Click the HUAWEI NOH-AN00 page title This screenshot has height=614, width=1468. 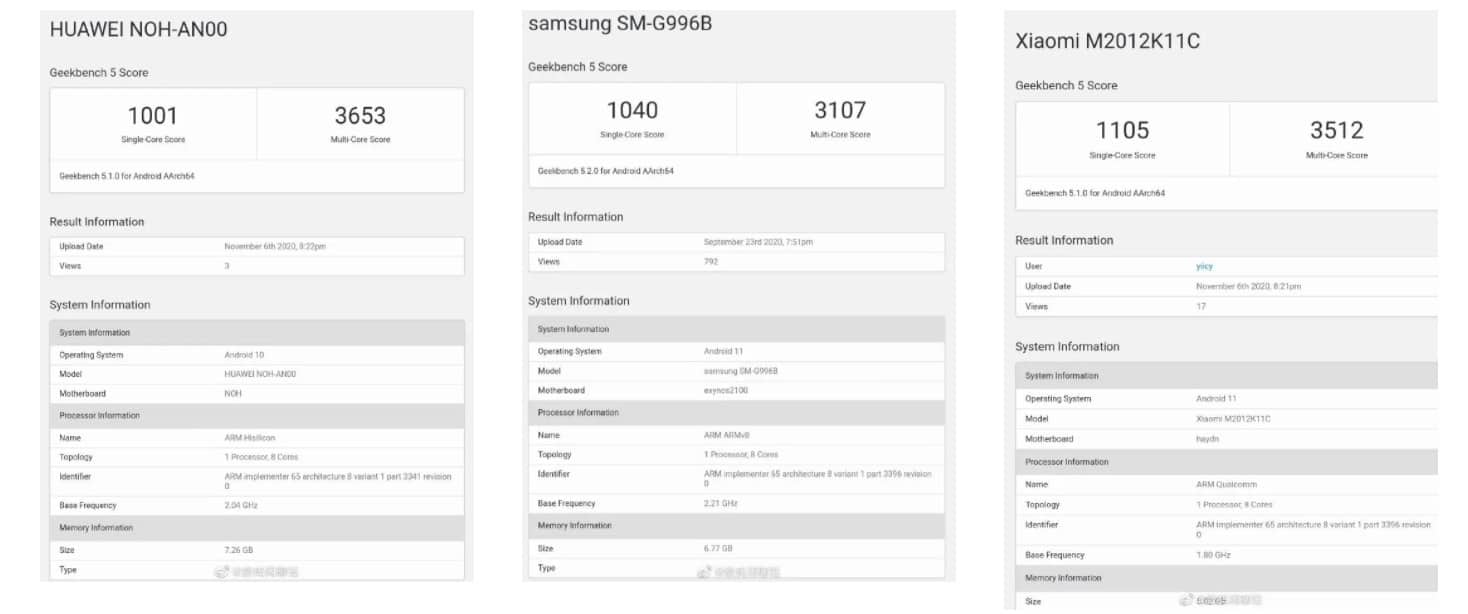pos(139,30)
